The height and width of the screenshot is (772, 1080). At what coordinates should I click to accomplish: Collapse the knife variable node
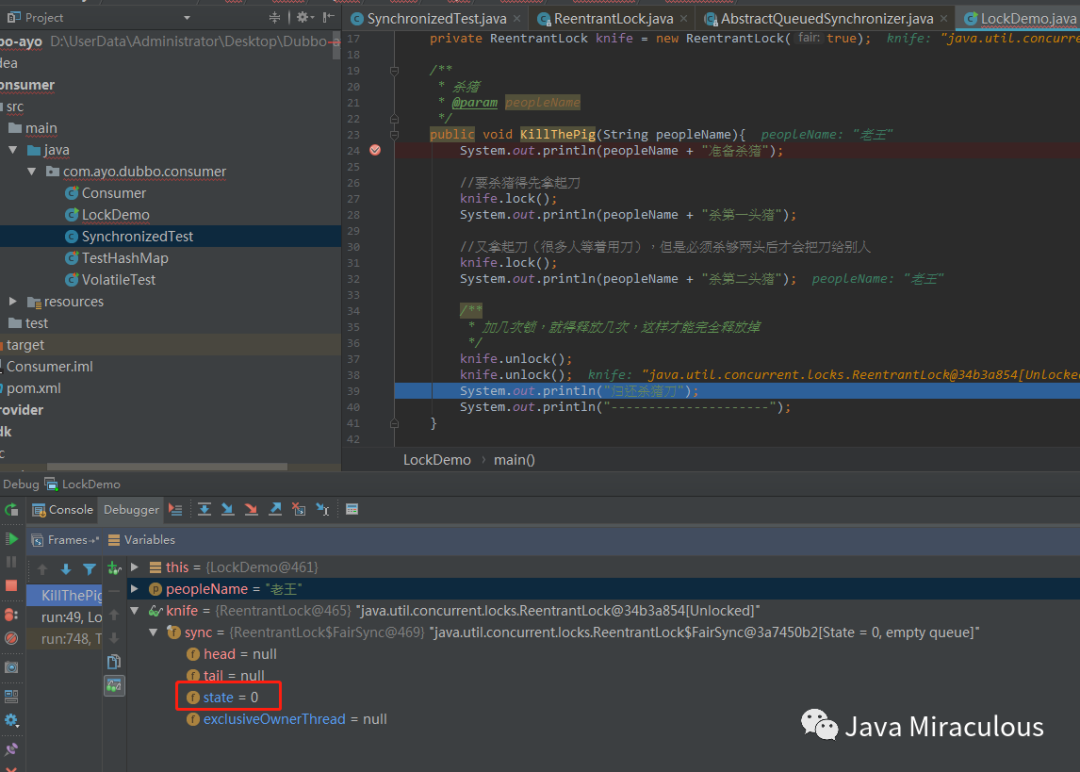pyautogui.click(x=135, y=610)
